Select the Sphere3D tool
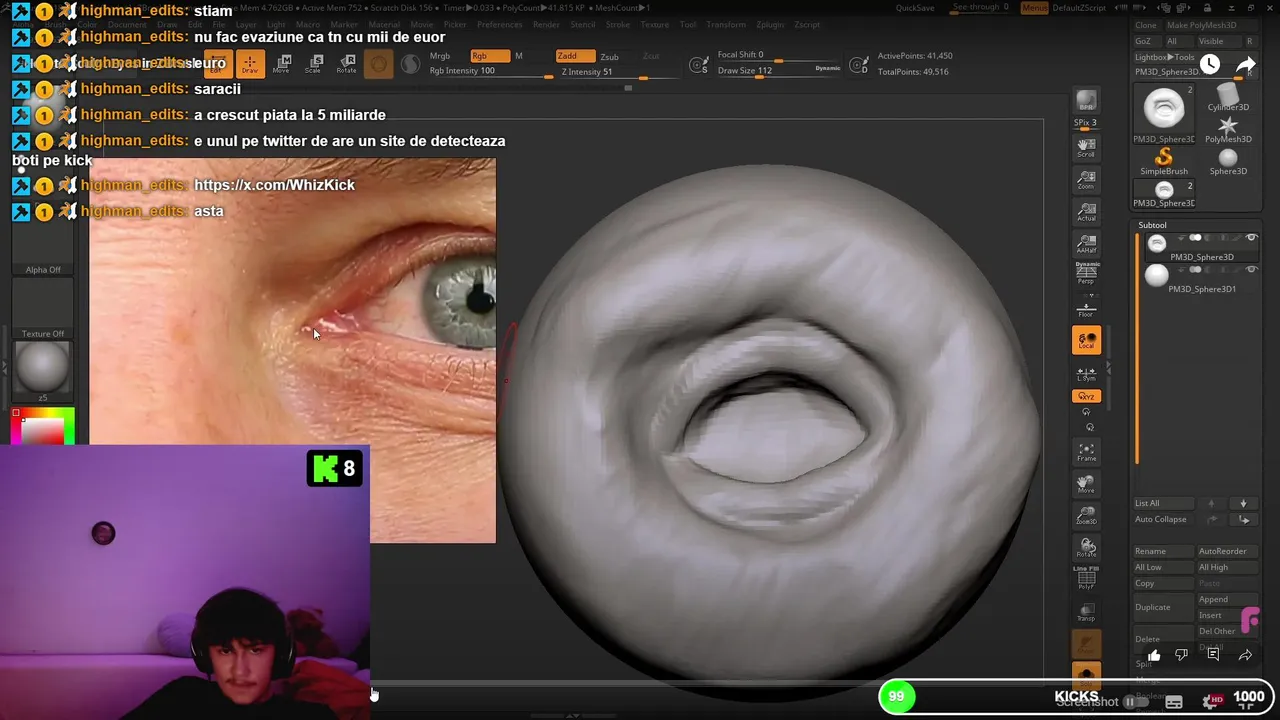 pos(1228,162)
